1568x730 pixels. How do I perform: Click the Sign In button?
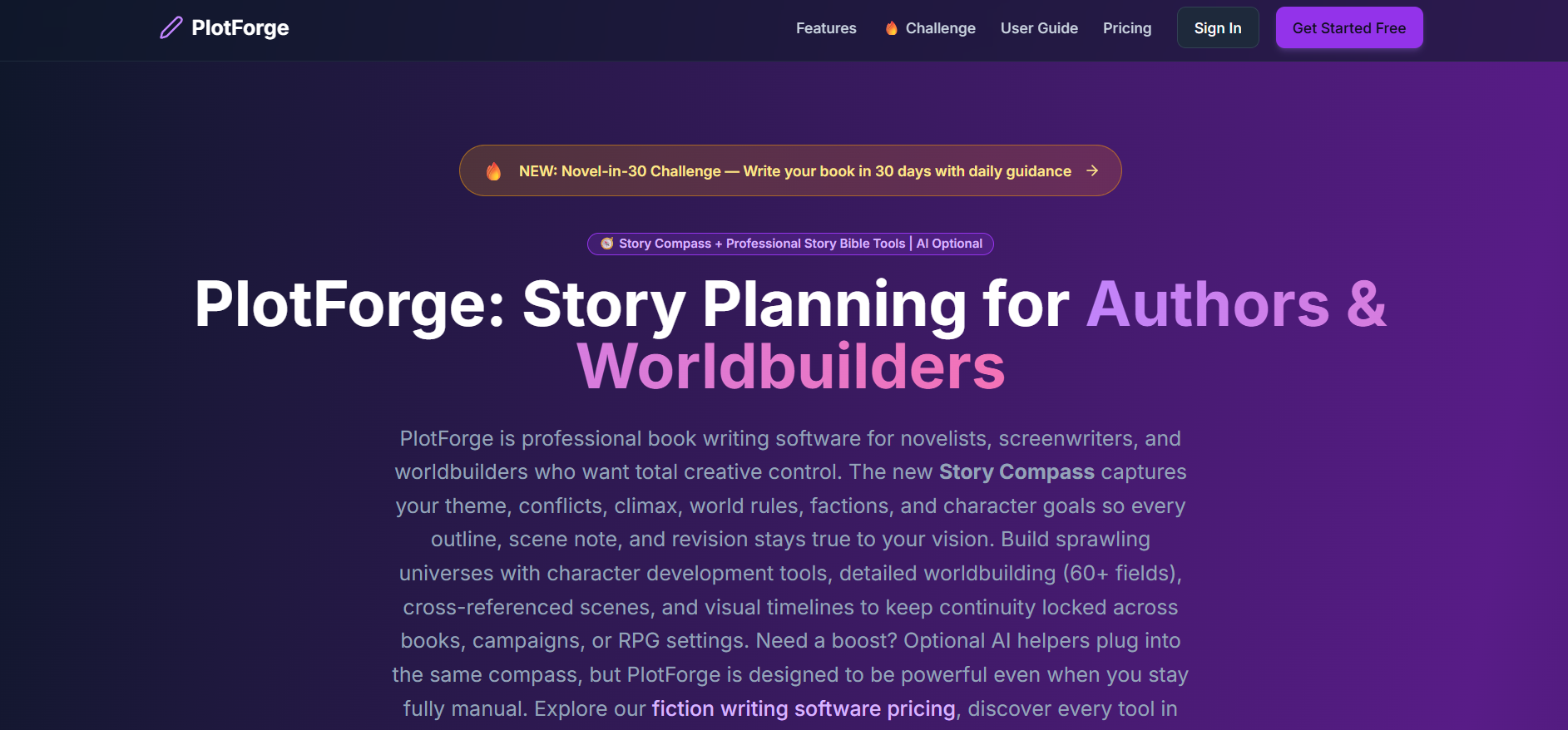1217,27
